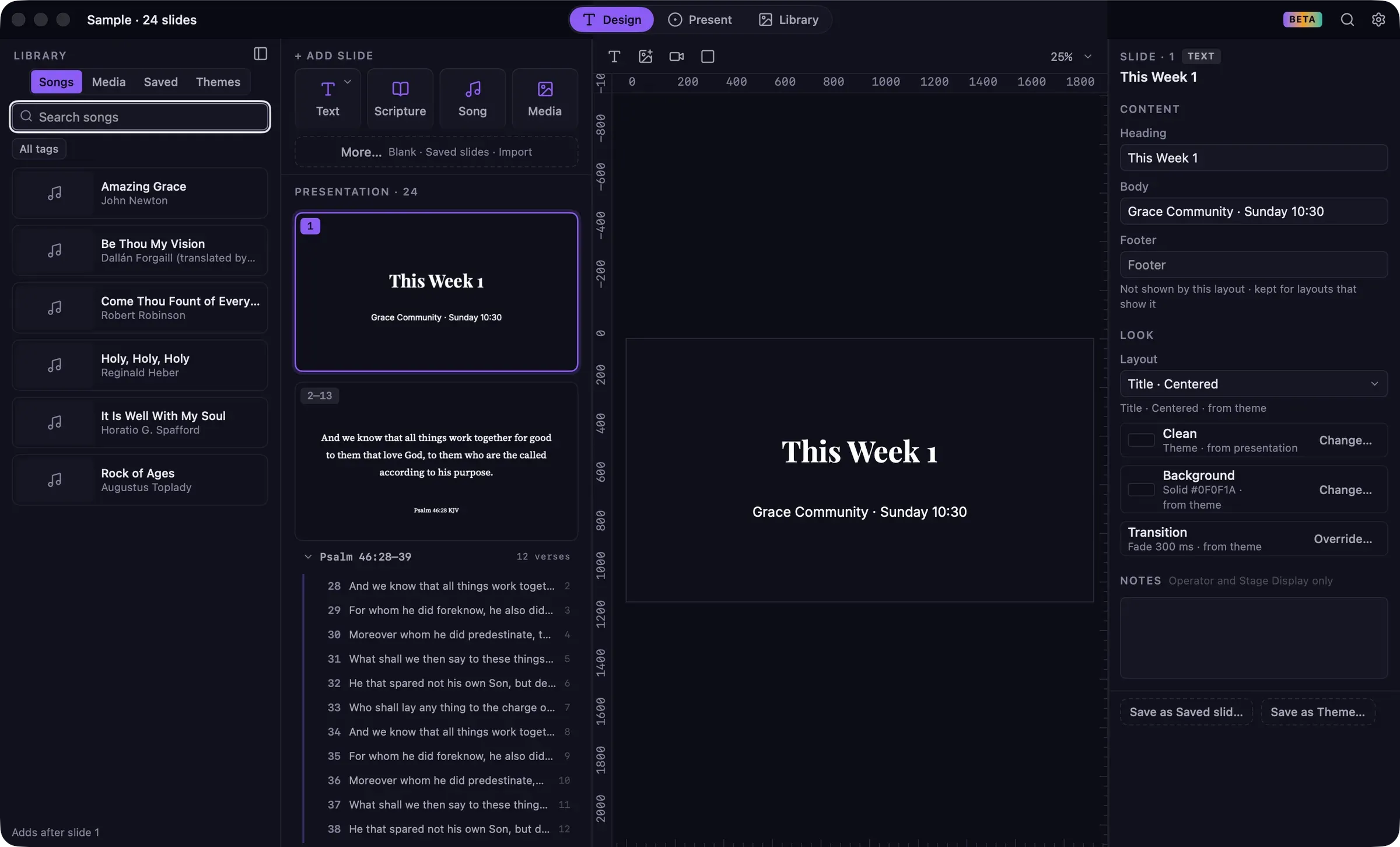Viewport: 1400px width, 847px height.
Task: Click More... Blank Saved slides Import button
Action: 436,152
